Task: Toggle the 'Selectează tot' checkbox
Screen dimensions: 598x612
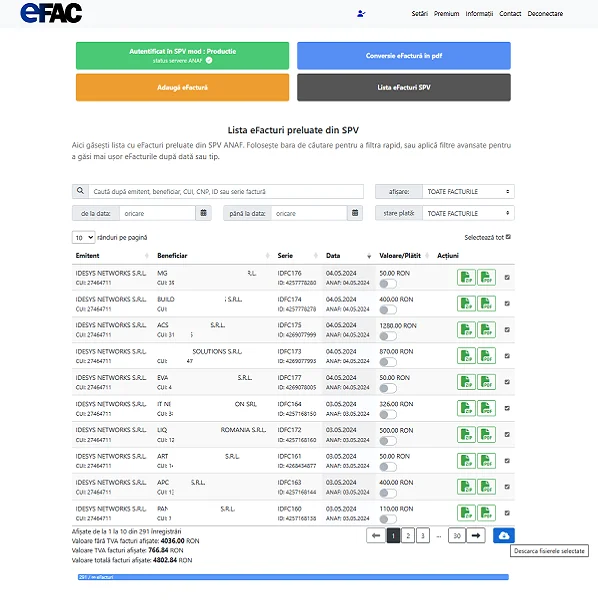Action: (x=508, y=237)
